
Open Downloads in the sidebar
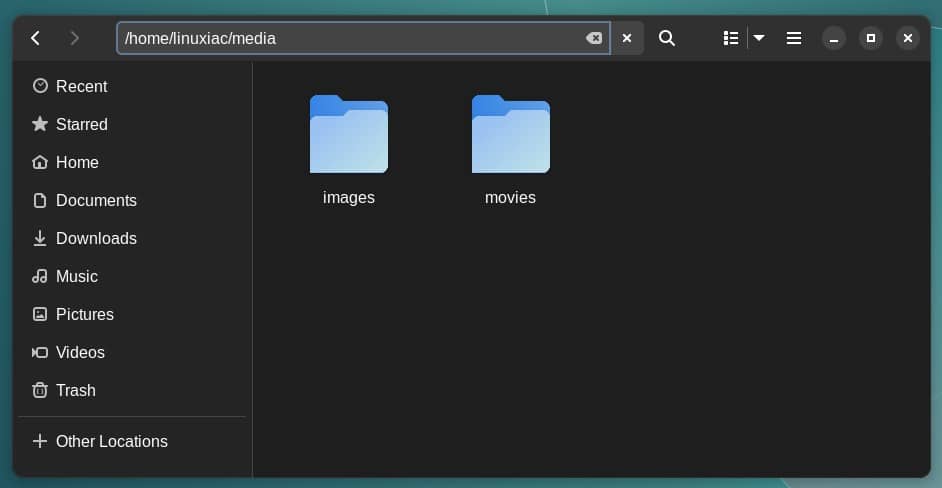(x=132, y=238)
